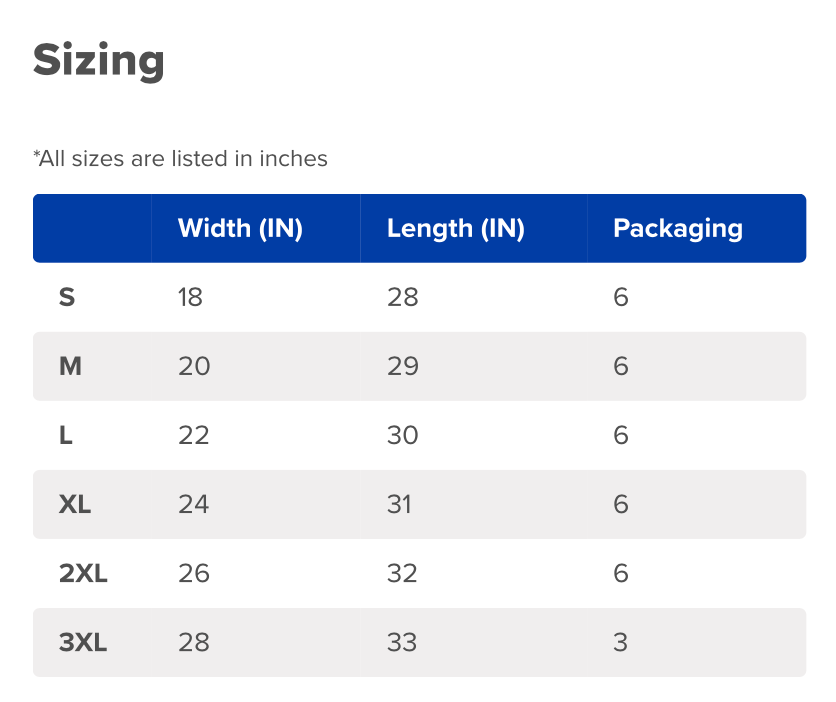
Task: Click width value 18 for size S
Action: [x=190, y=297]
